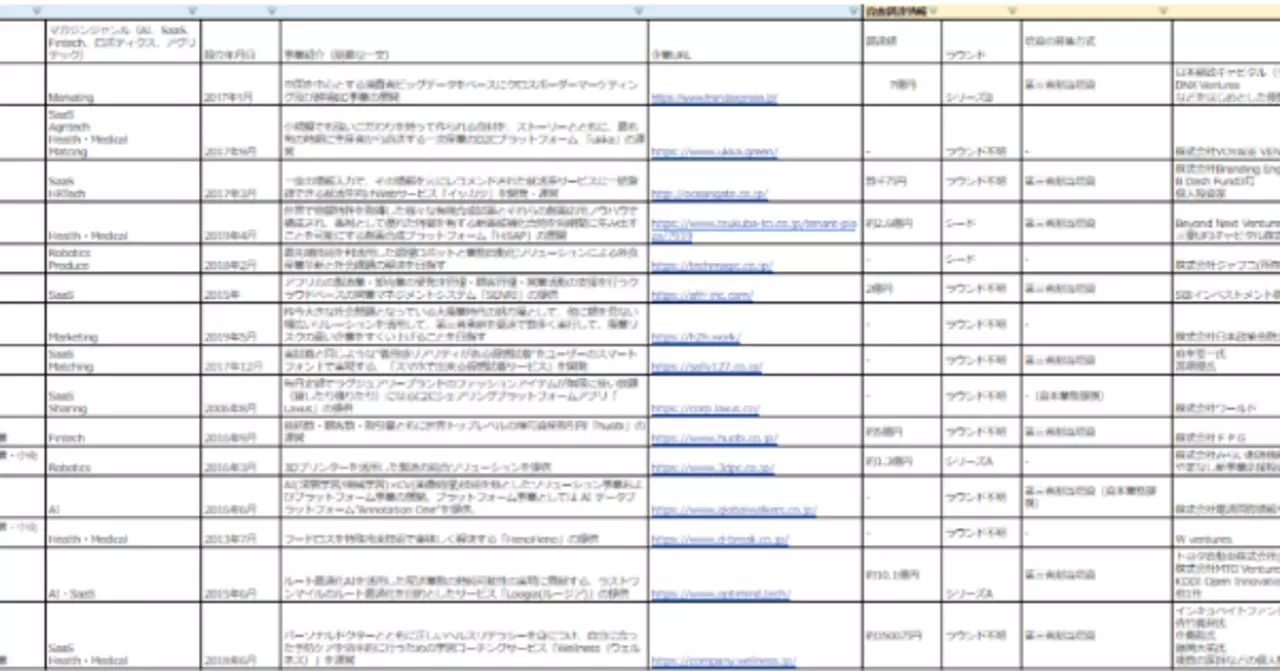Select the 資金の募集方式 header cell
The image size is (1280, 671).
1095,42
